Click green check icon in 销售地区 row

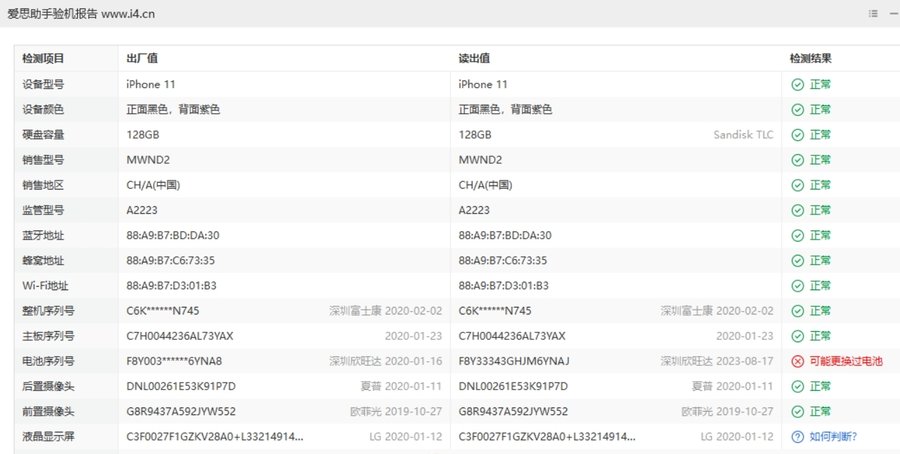tap(797, 185)
